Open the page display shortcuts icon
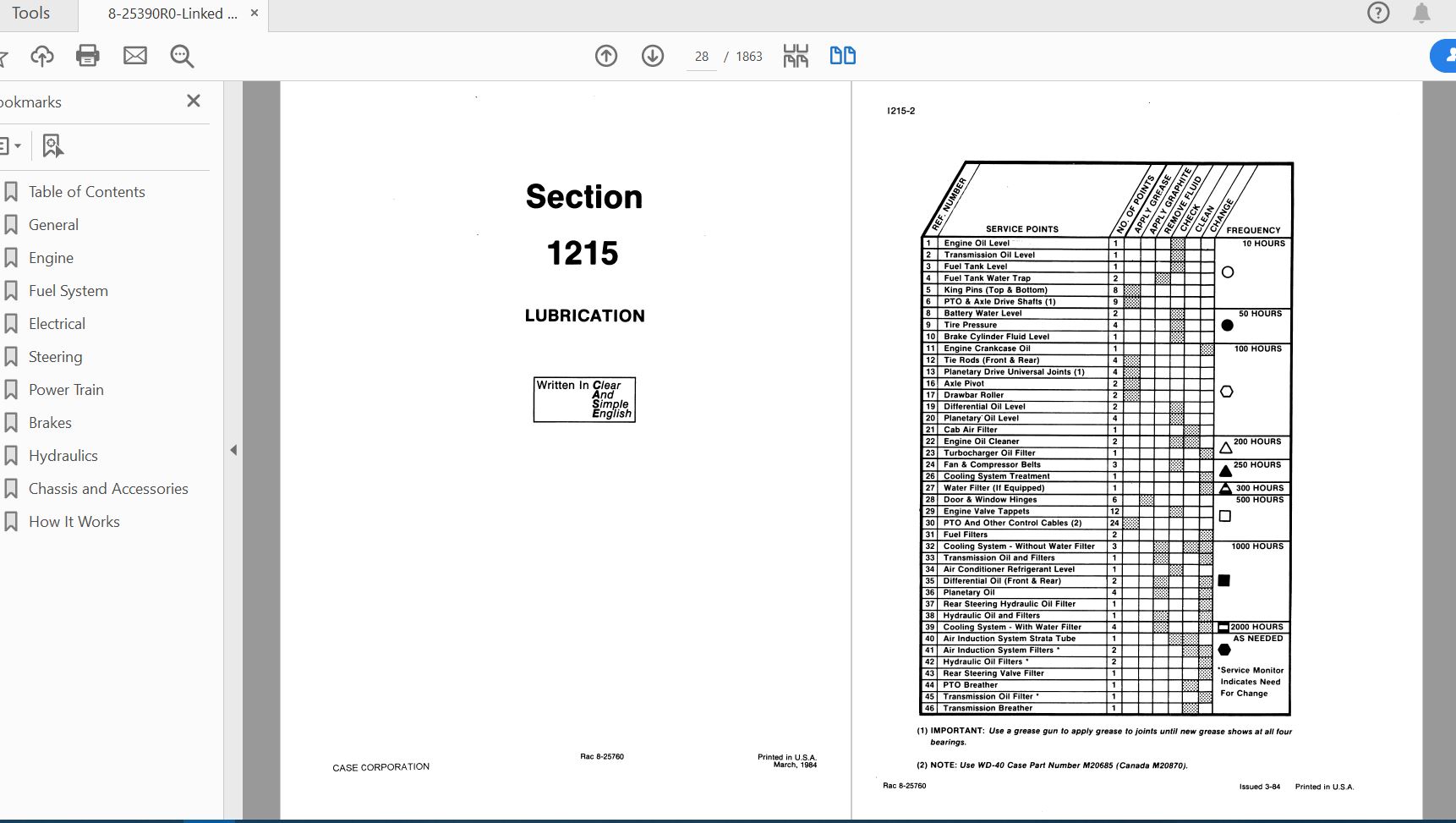Screen dimensions: 1456x823 tap(795, 55)
